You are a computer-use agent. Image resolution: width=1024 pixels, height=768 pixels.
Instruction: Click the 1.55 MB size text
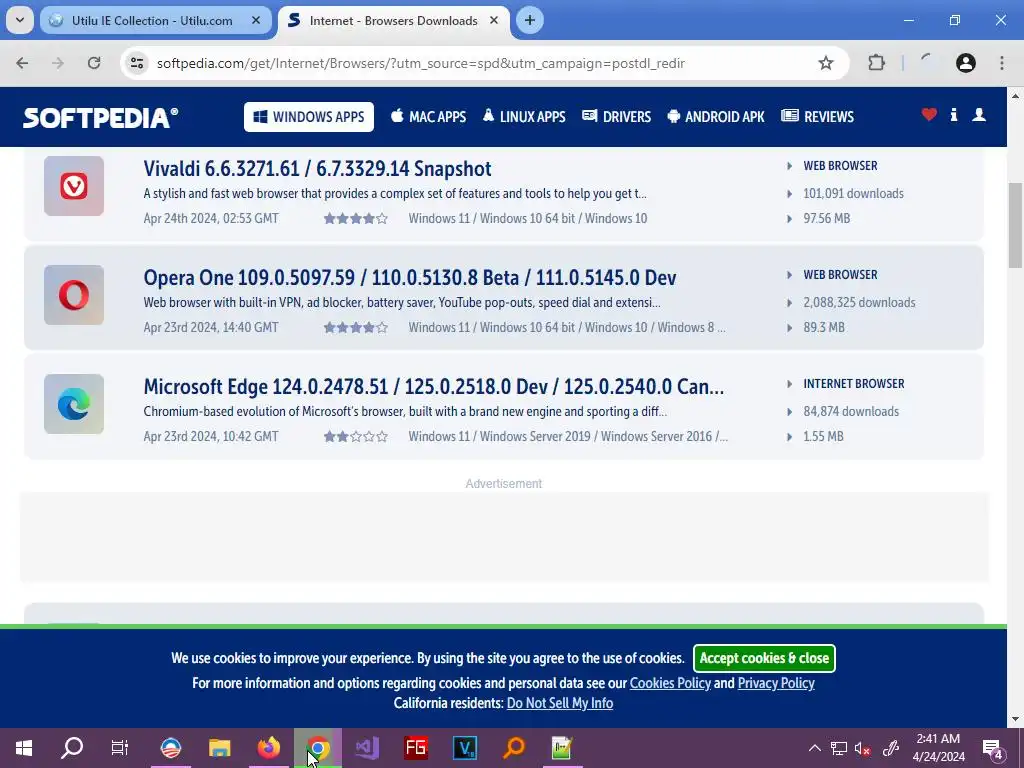click(824, 437)
